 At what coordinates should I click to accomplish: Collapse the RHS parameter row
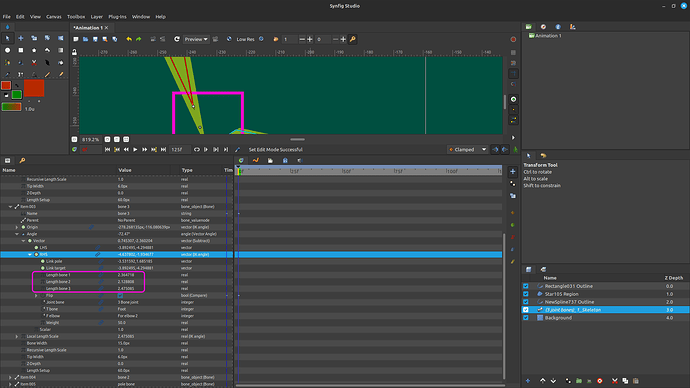pyautogui.click(x=30, y=255)
